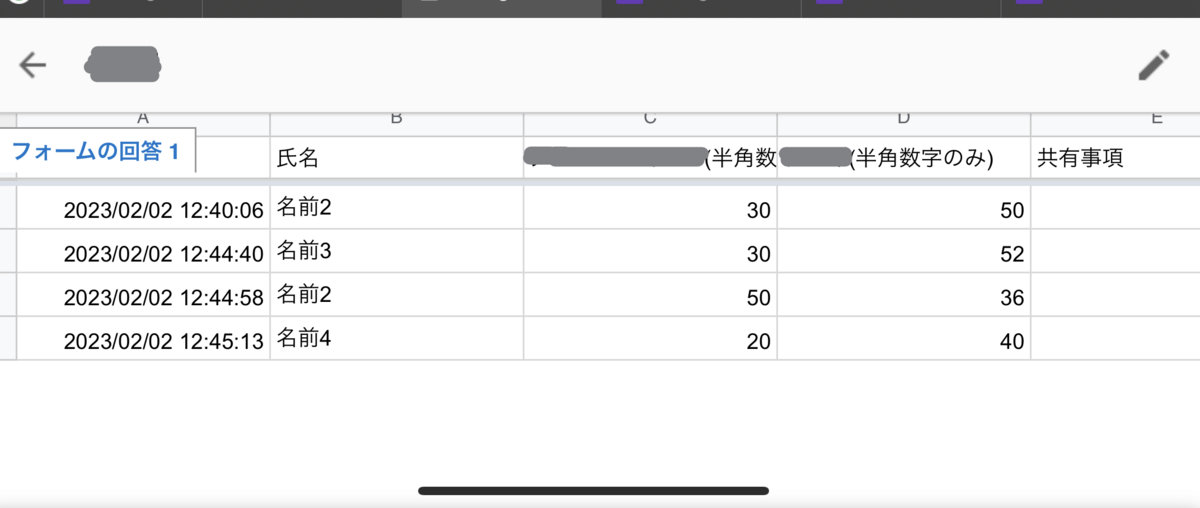Click the 氏名 header cell

[x=396, y=158]
